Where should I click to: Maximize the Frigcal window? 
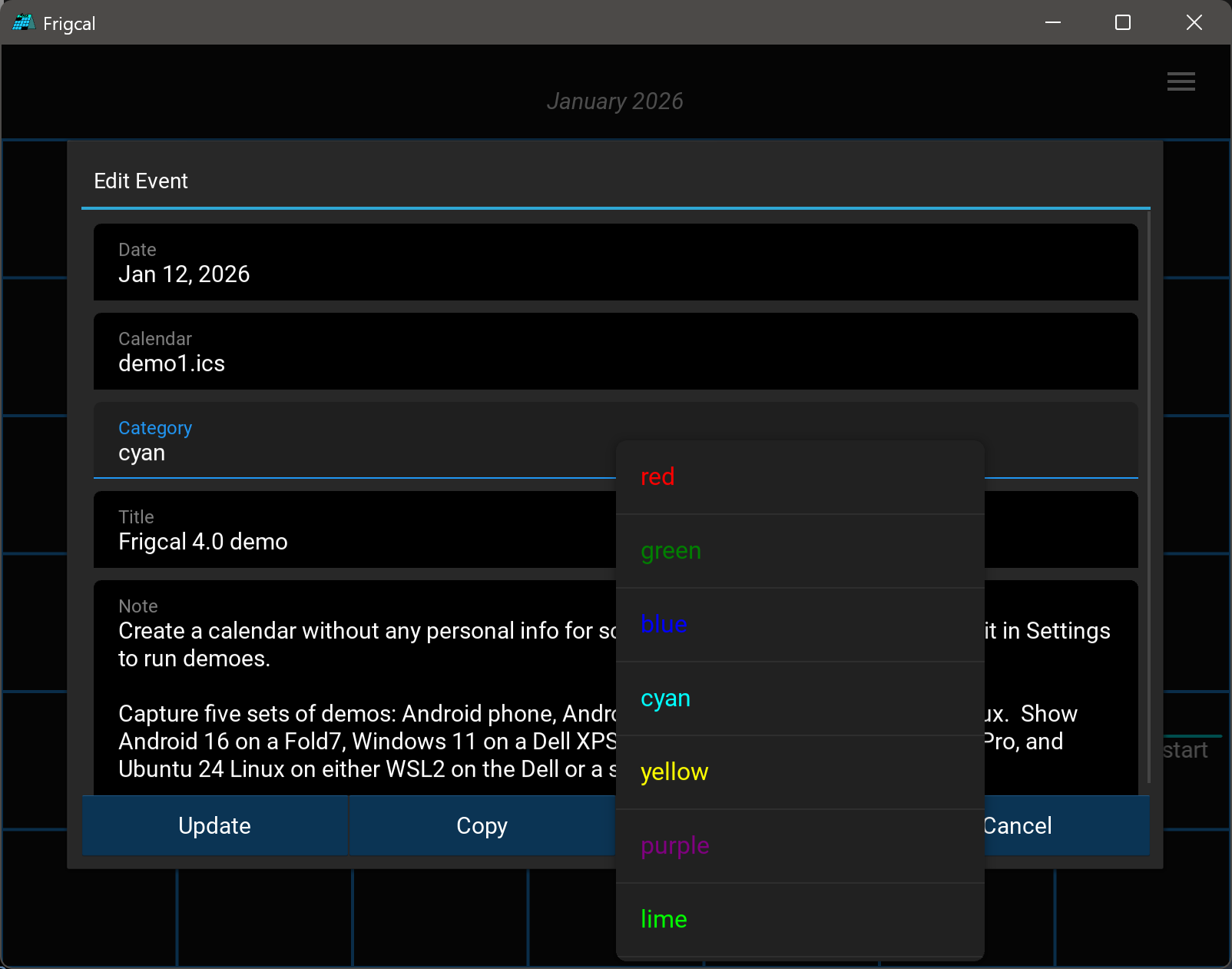[1123, 23]
